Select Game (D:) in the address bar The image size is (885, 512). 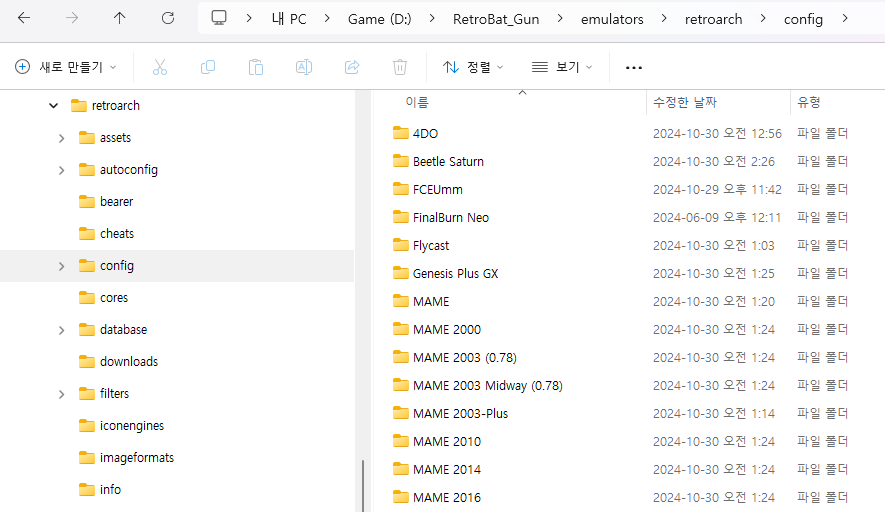click(379, 19)
